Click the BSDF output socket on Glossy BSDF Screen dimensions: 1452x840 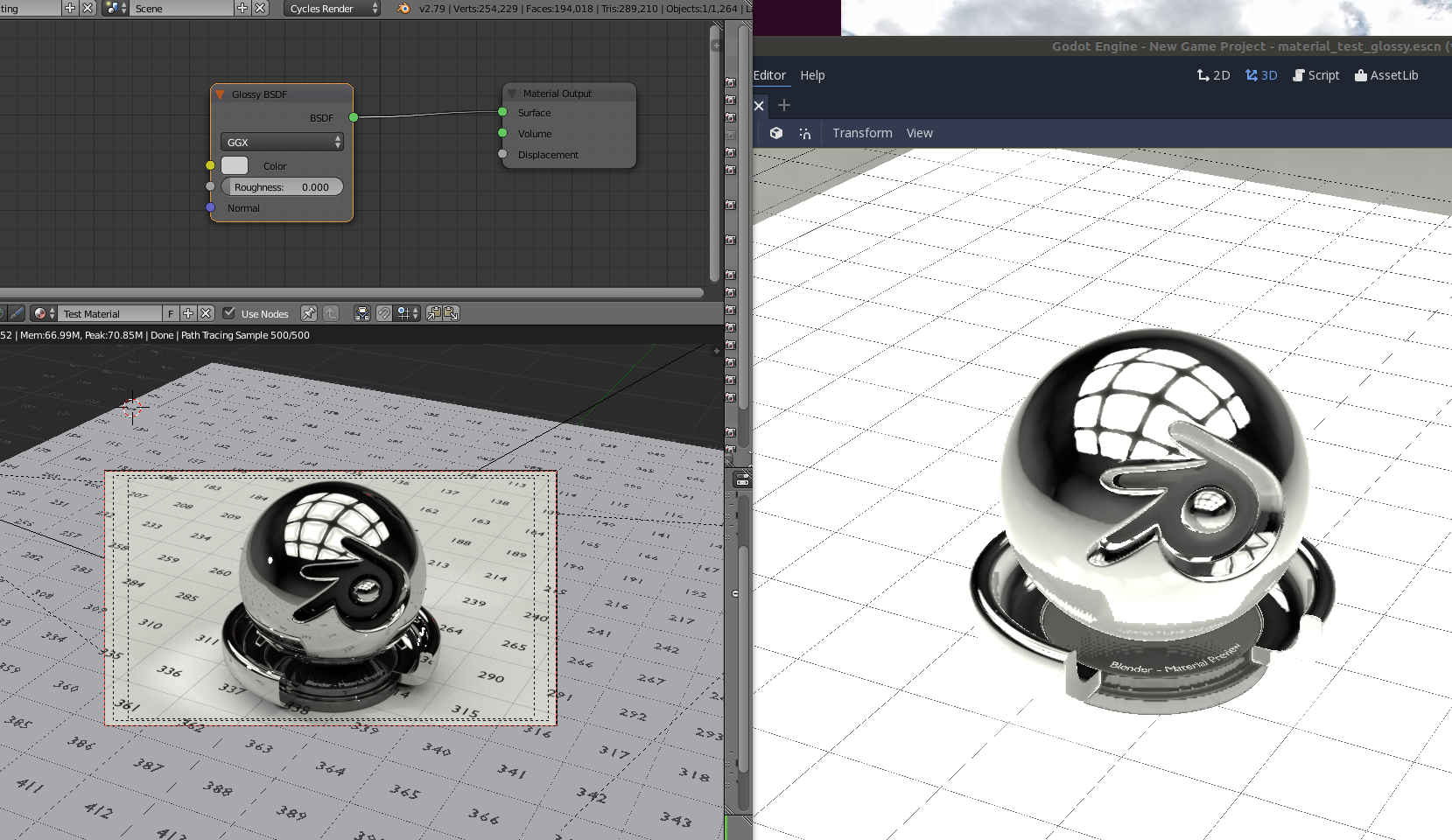[x=354, y=117]
